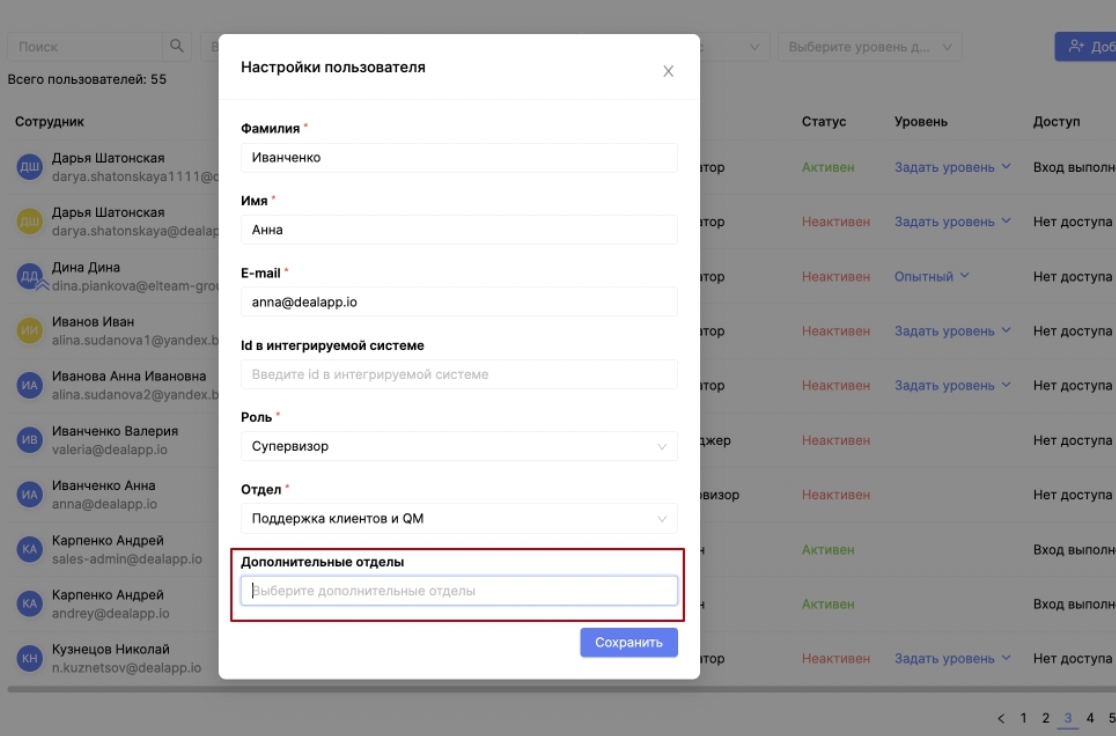Click the ИИ avatar for Иванов Иван
Image resolution: width=1116 pixels, height=736 pixels.
click(x=30, y=331)
